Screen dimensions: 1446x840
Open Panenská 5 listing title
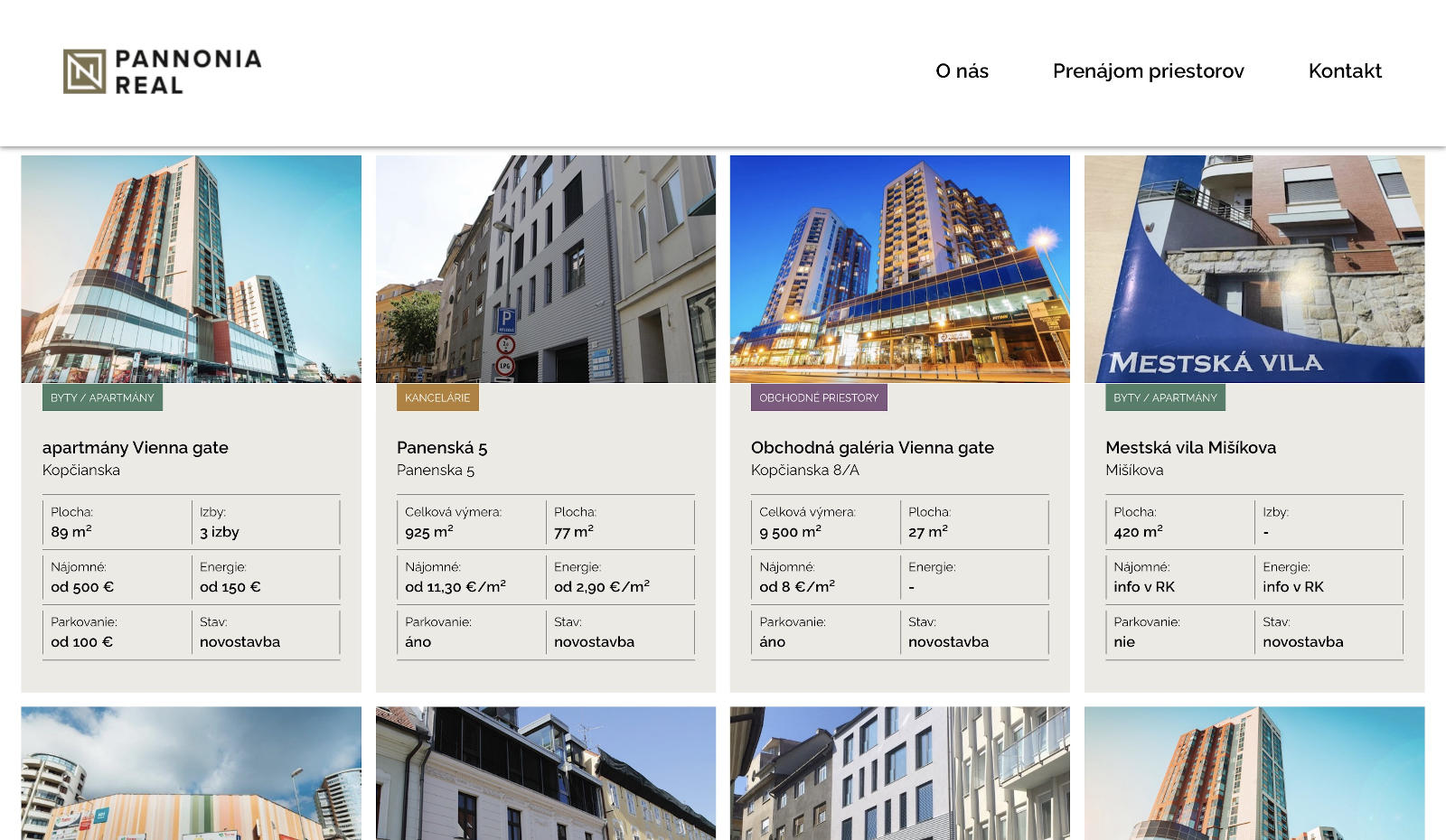pos(442,447)
